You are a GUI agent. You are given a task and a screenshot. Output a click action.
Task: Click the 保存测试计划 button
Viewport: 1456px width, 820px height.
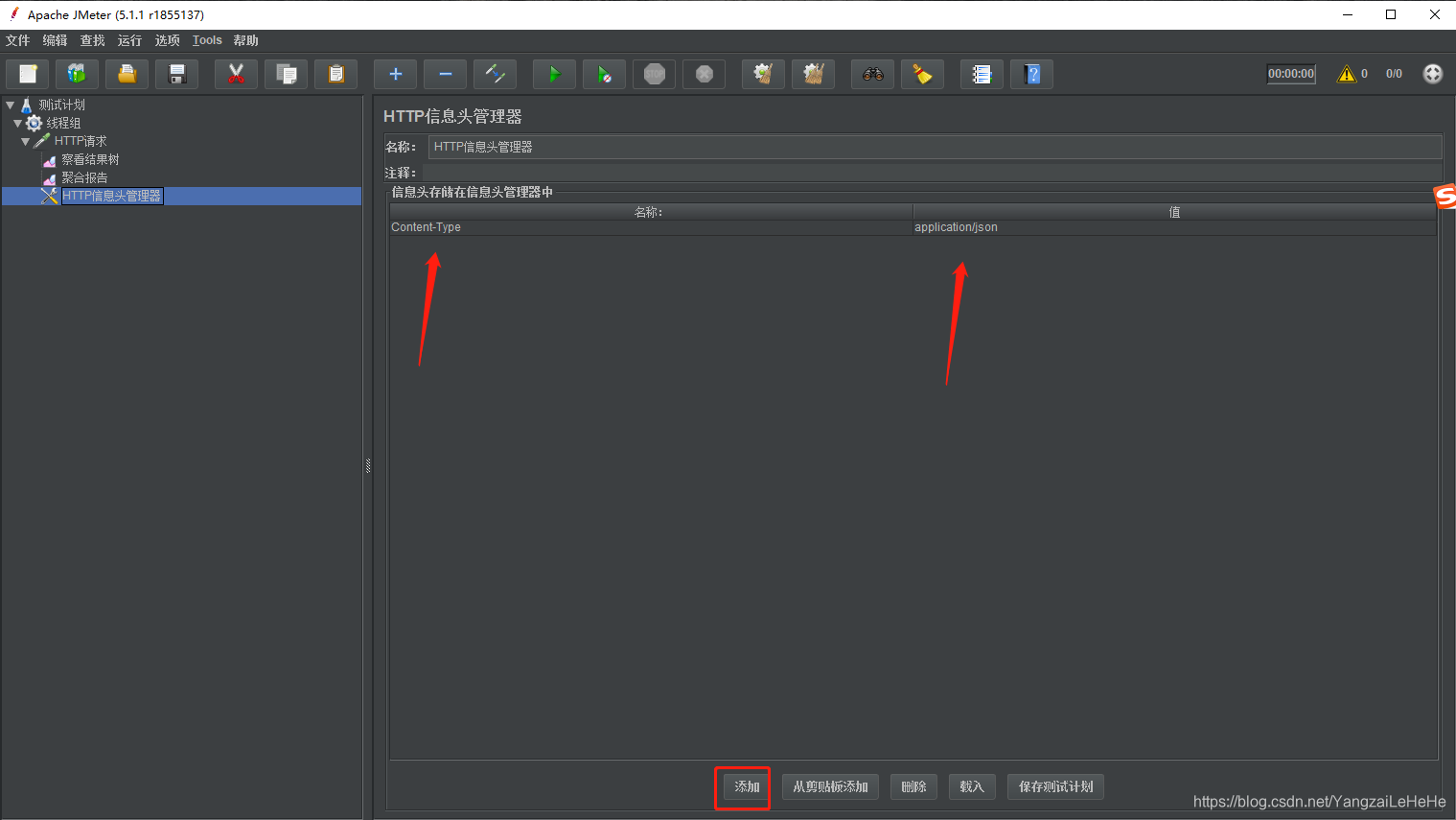pos(1055,786)
